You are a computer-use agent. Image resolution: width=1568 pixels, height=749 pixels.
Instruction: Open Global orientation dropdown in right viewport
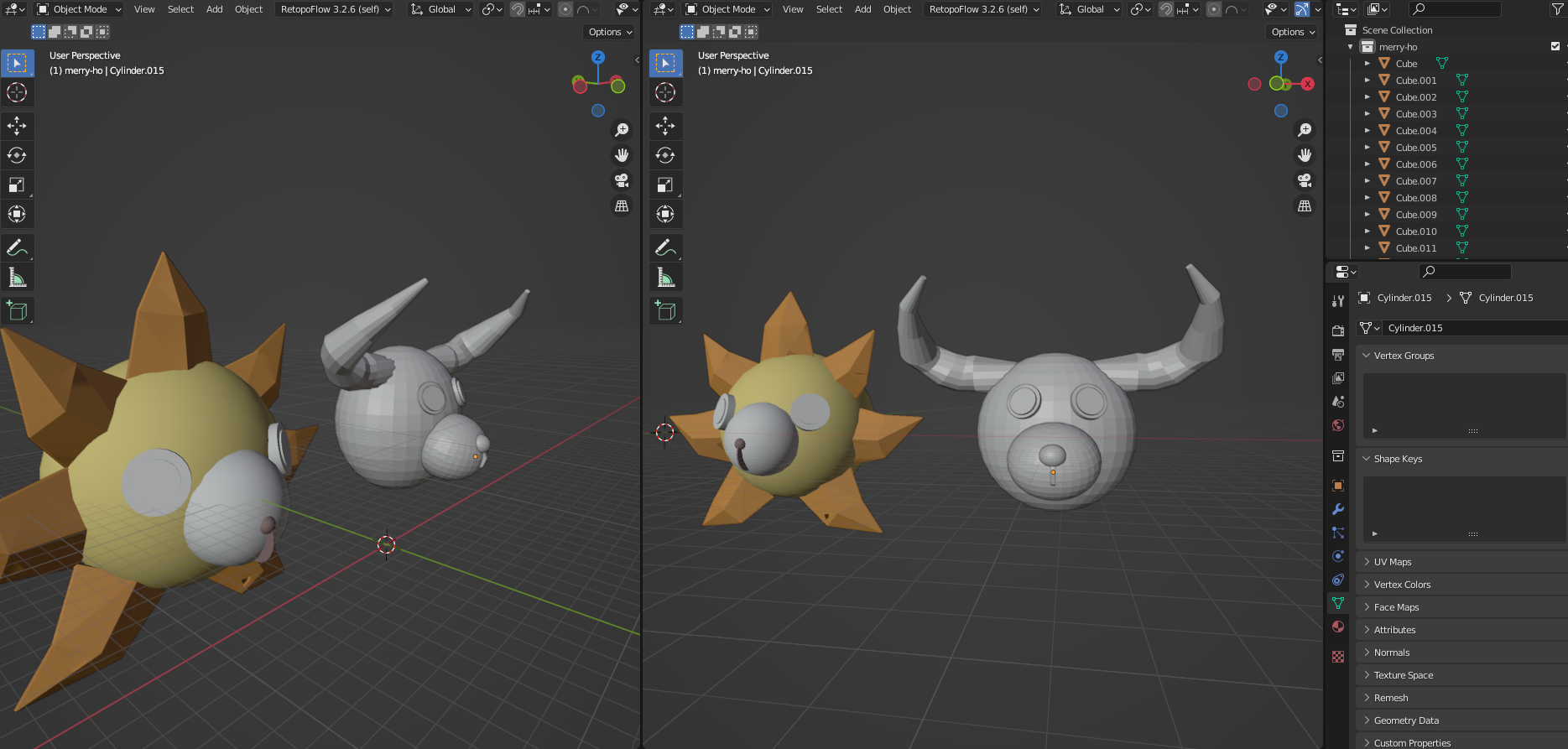point(1089,9)
